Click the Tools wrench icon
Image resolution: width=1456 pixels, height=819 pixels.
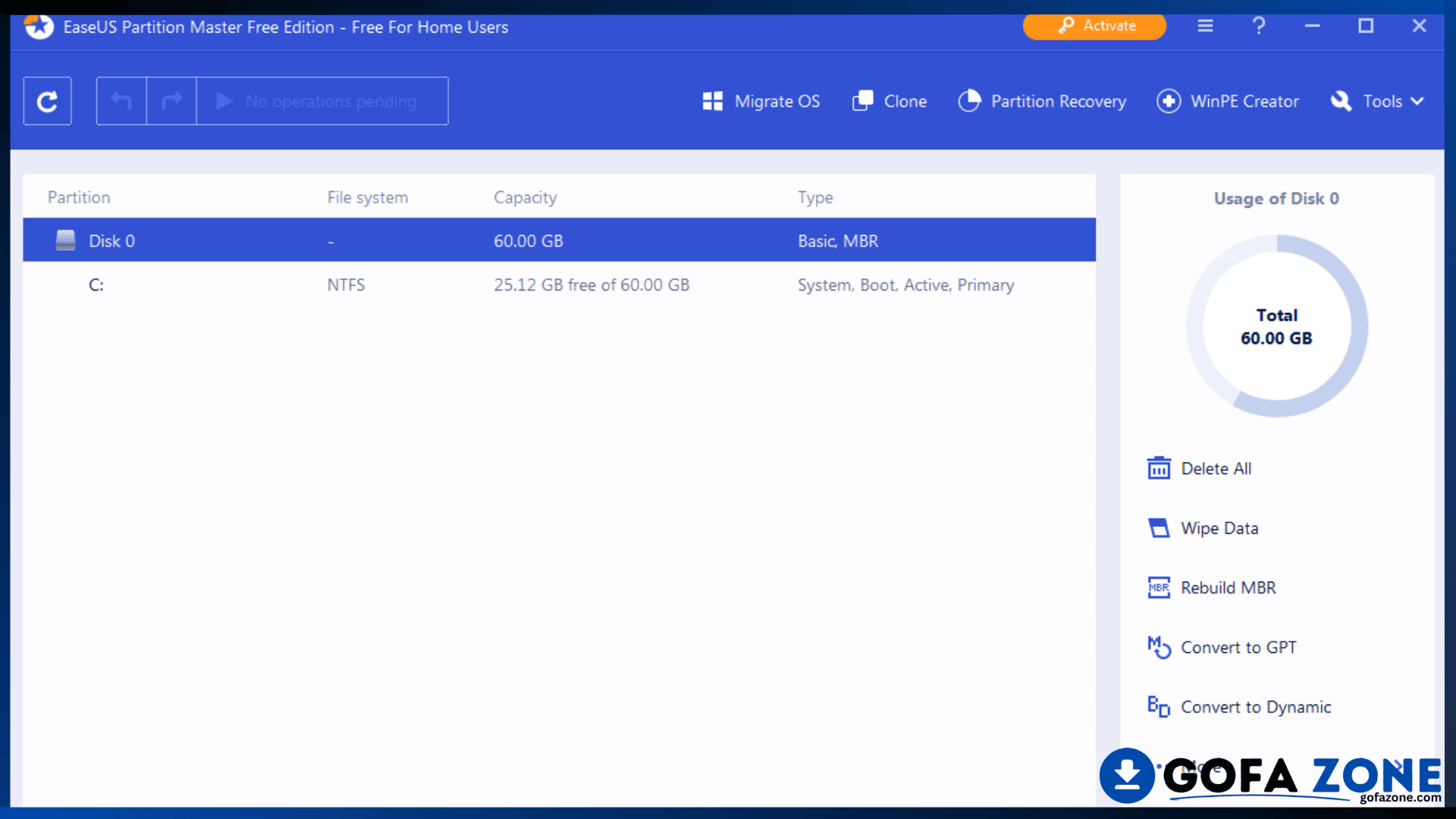click(1341, 101)
